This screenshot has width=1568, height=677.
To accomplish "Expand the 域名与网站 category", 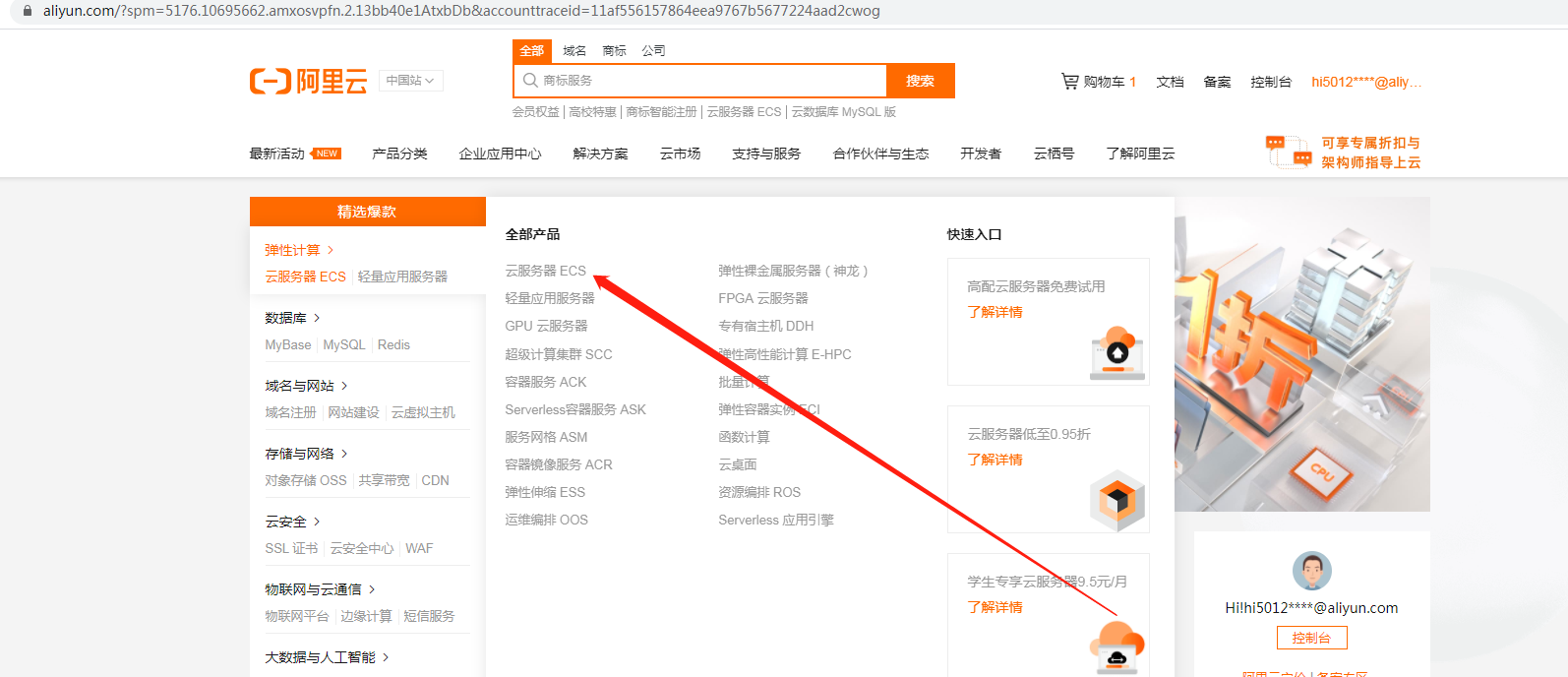I will [x=306, y=386].
